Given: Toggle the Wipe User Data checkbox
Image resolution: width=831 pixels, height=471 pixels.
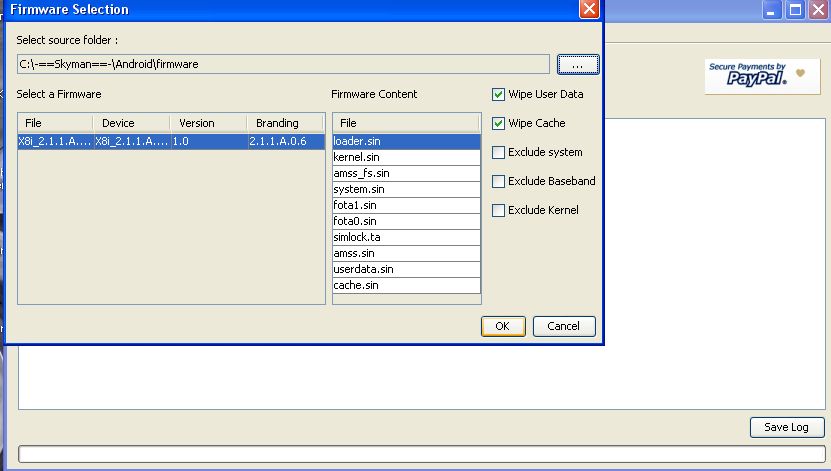Looking at the screenshot, I should coord(499,95).
